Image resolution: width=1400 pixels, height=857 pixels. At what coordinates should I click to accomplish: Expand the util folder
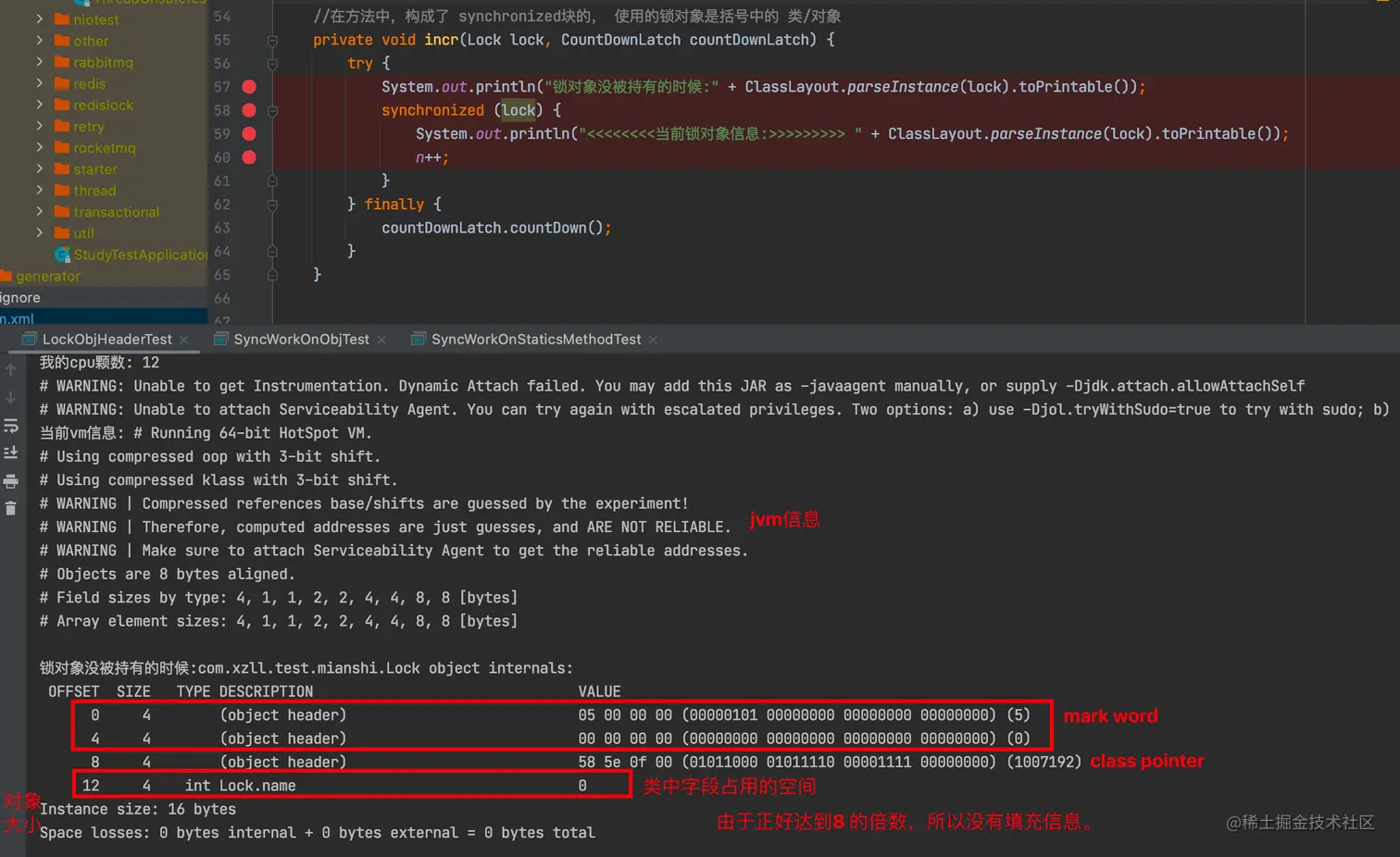tap(39, 232)
